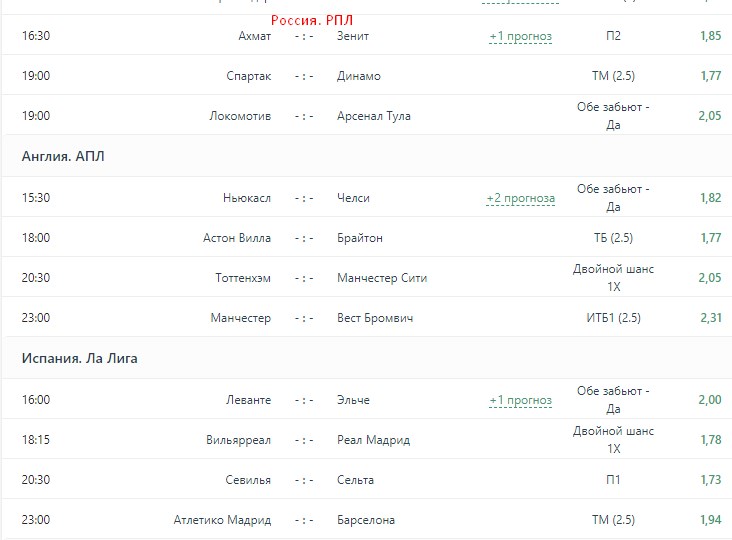732x540 pixels.
Task: Click the 2,31 odds for Вест Бромвич match
Action: [711, 318]
